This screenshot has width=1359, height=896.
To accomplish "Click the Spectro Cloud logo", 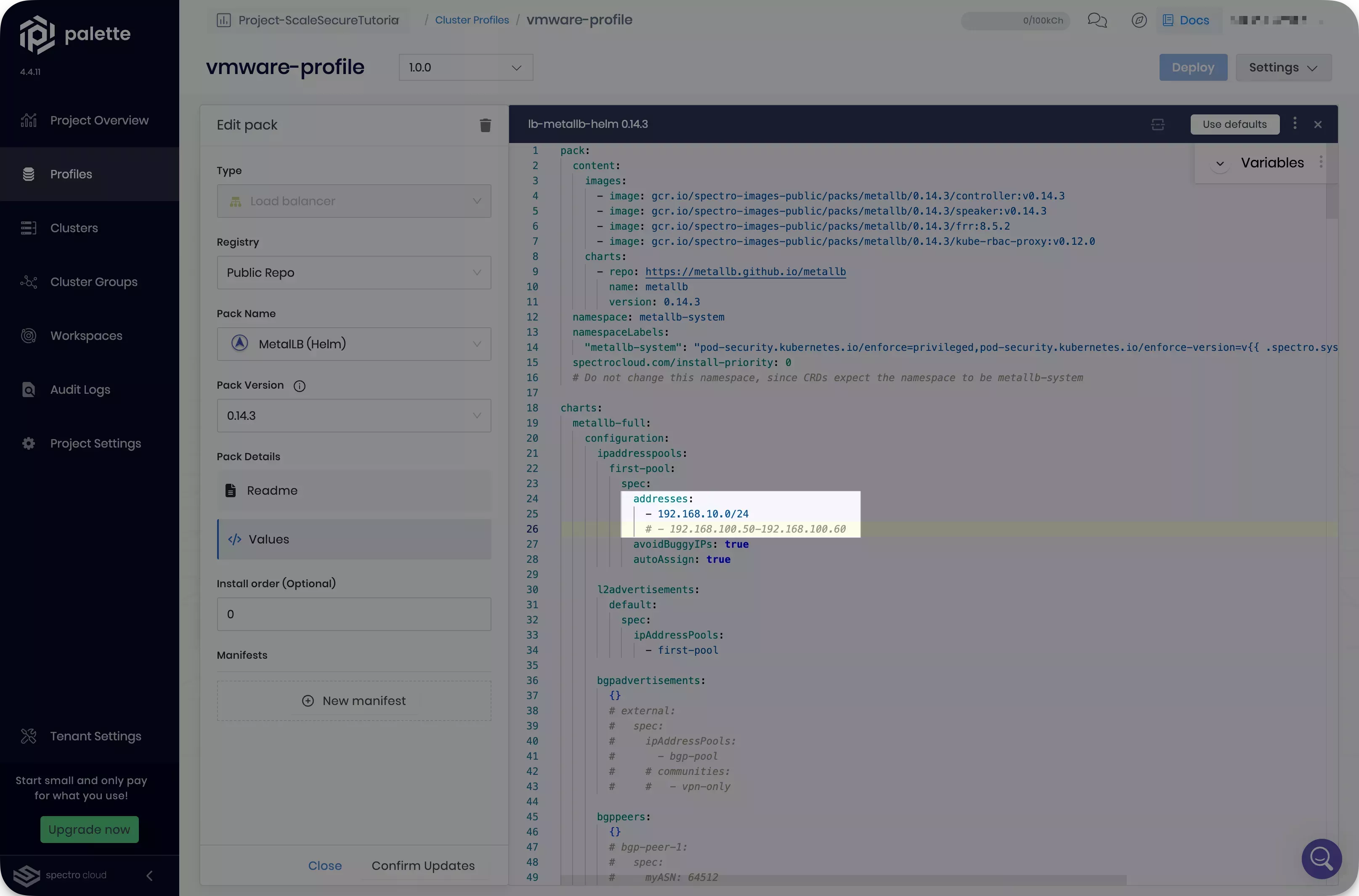I will (x=60, y=875).
